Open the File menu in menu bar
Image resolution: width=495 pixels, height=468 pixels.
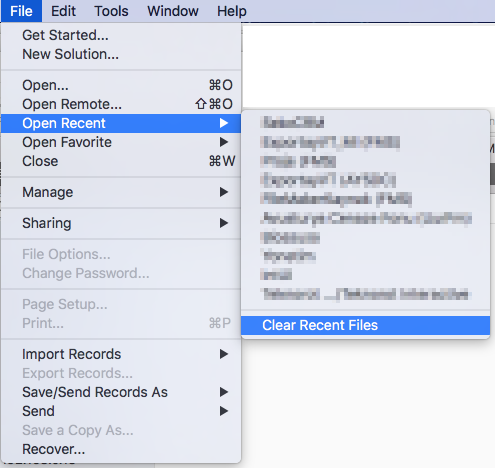pos(21,11)
